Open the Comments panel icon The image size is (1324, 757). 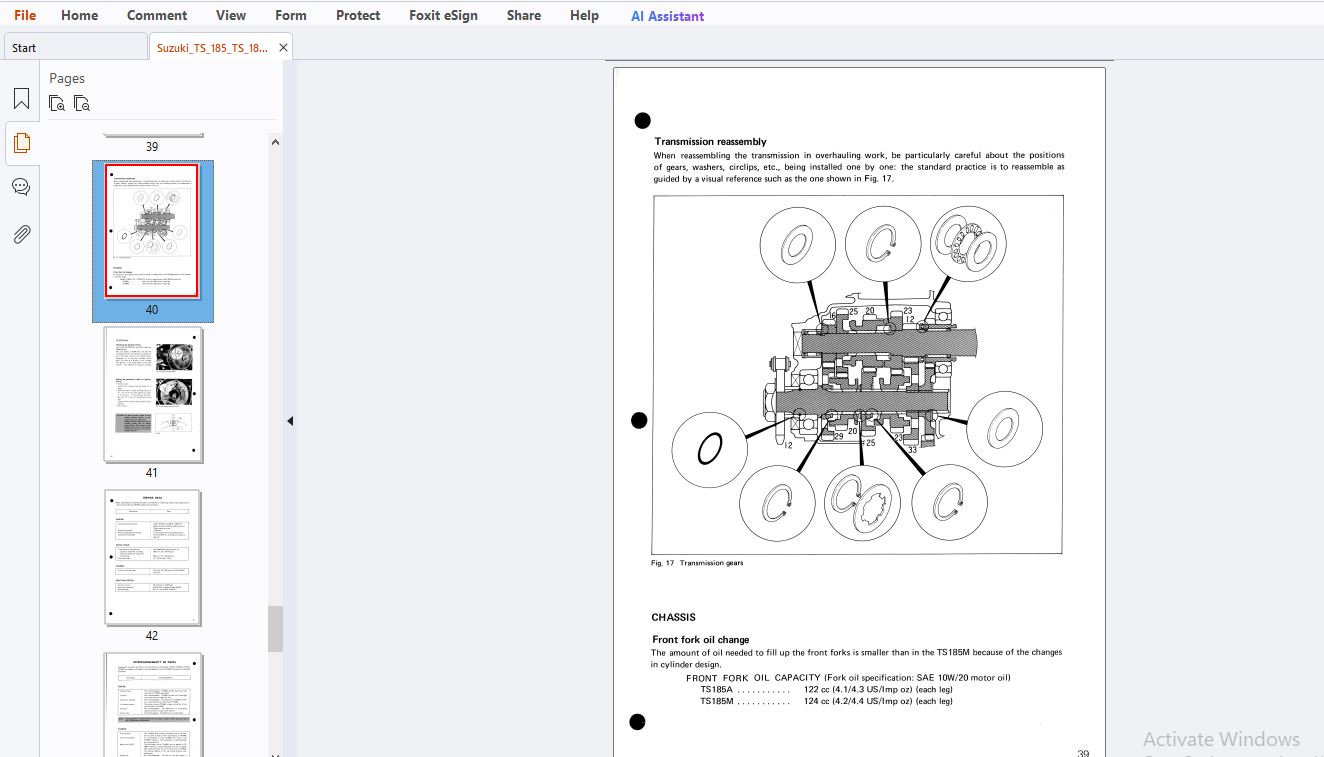(x=21, y=187)
